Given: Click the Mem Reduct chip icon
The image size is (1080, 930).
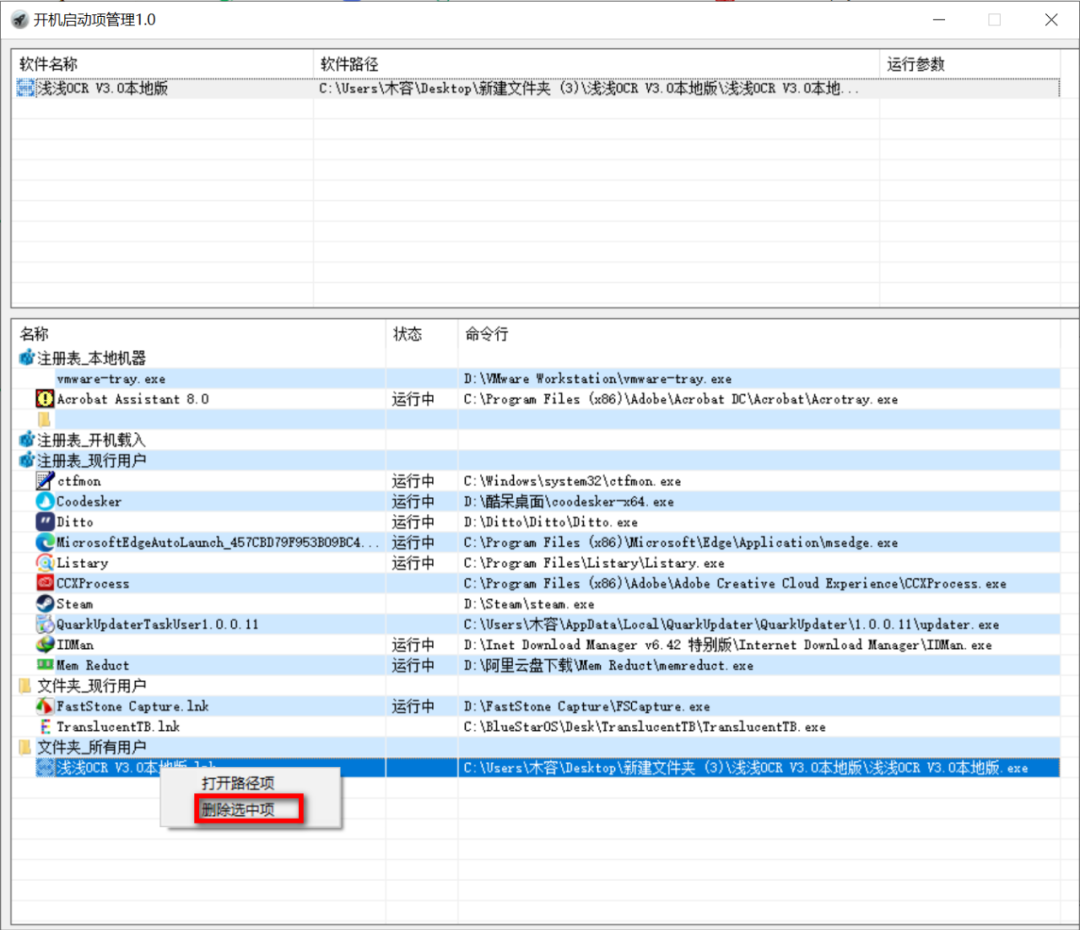Looking at the screenshot, I should click(x=45, y=665).
